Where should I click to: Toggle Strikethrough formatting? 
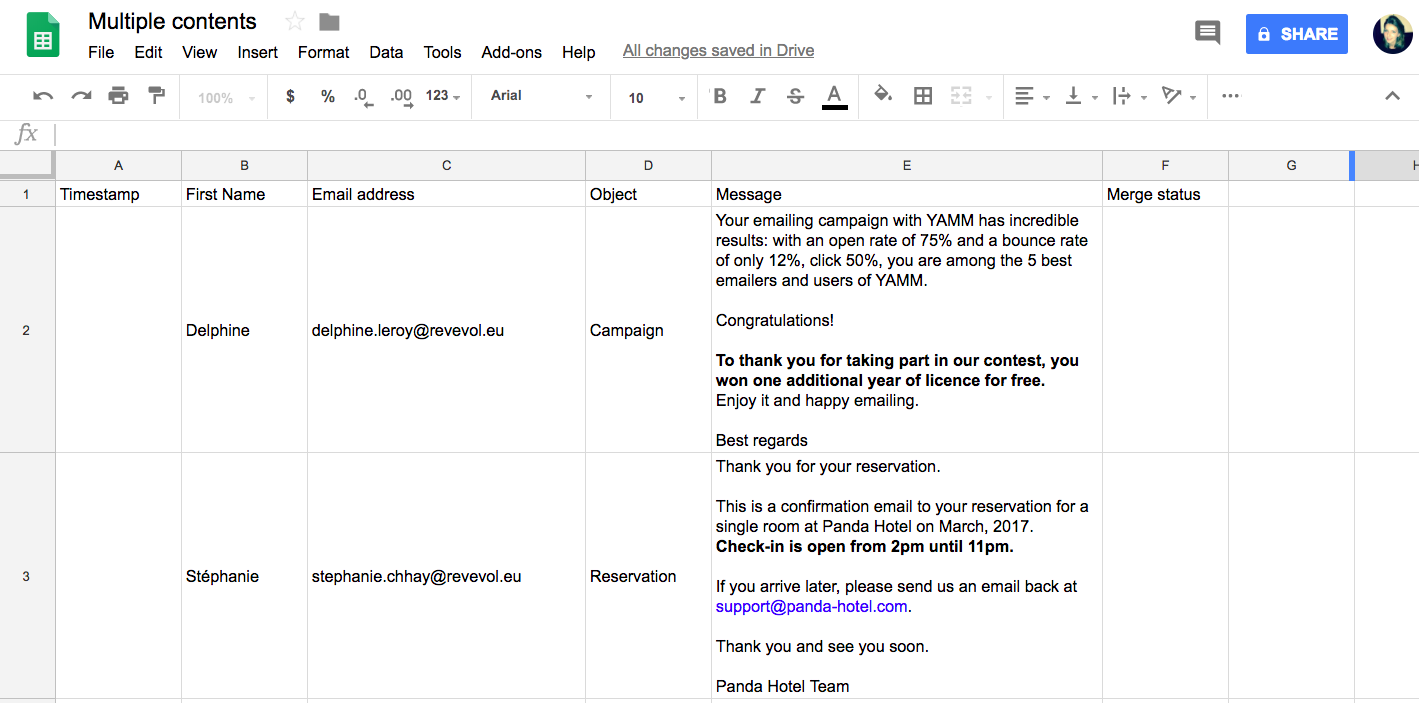795,96
